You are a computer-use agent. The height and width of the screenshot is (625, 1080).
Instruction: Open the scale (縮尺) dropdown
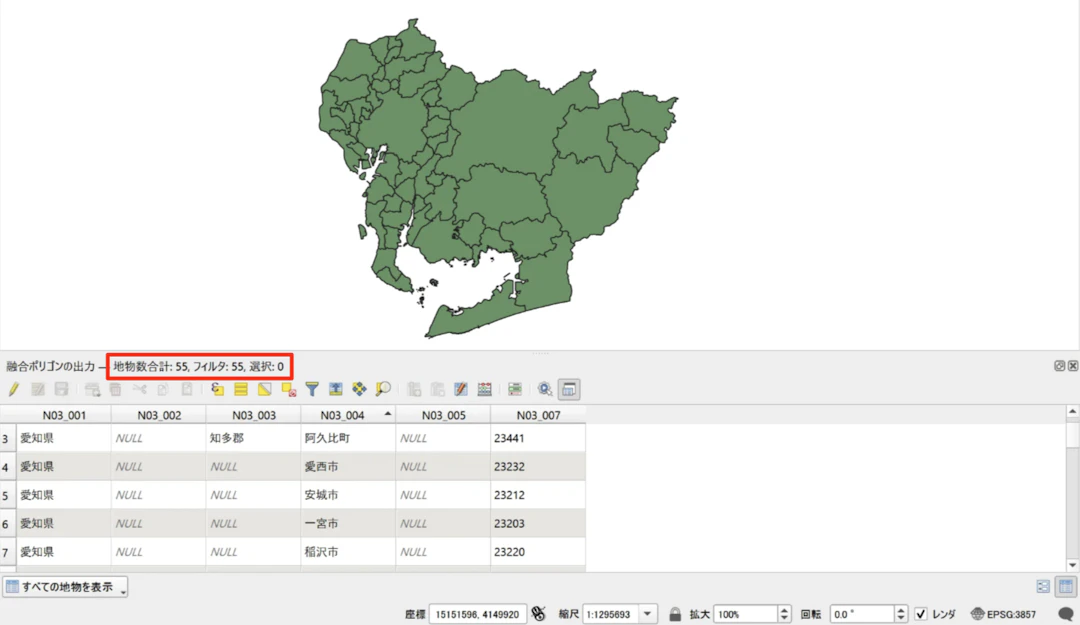click(647, 613)
